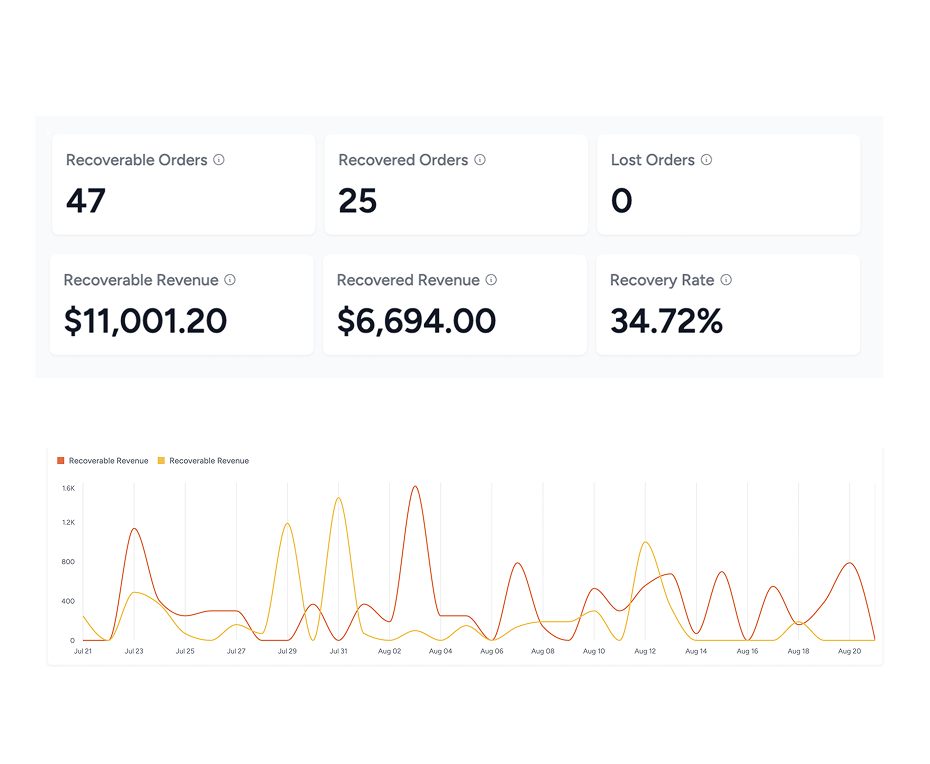Click the info icon beside Recoverable Orders

219,160
